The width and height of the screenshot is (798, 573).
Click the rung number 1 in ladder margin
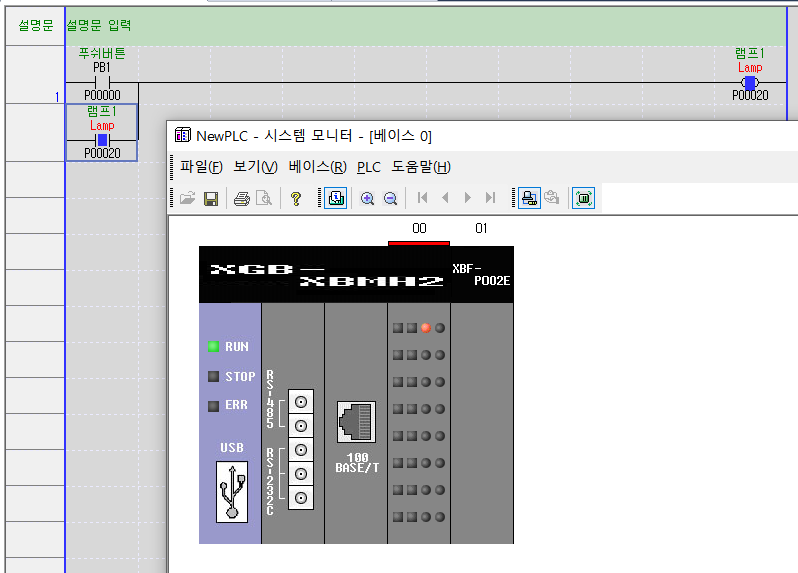(57, 97)
